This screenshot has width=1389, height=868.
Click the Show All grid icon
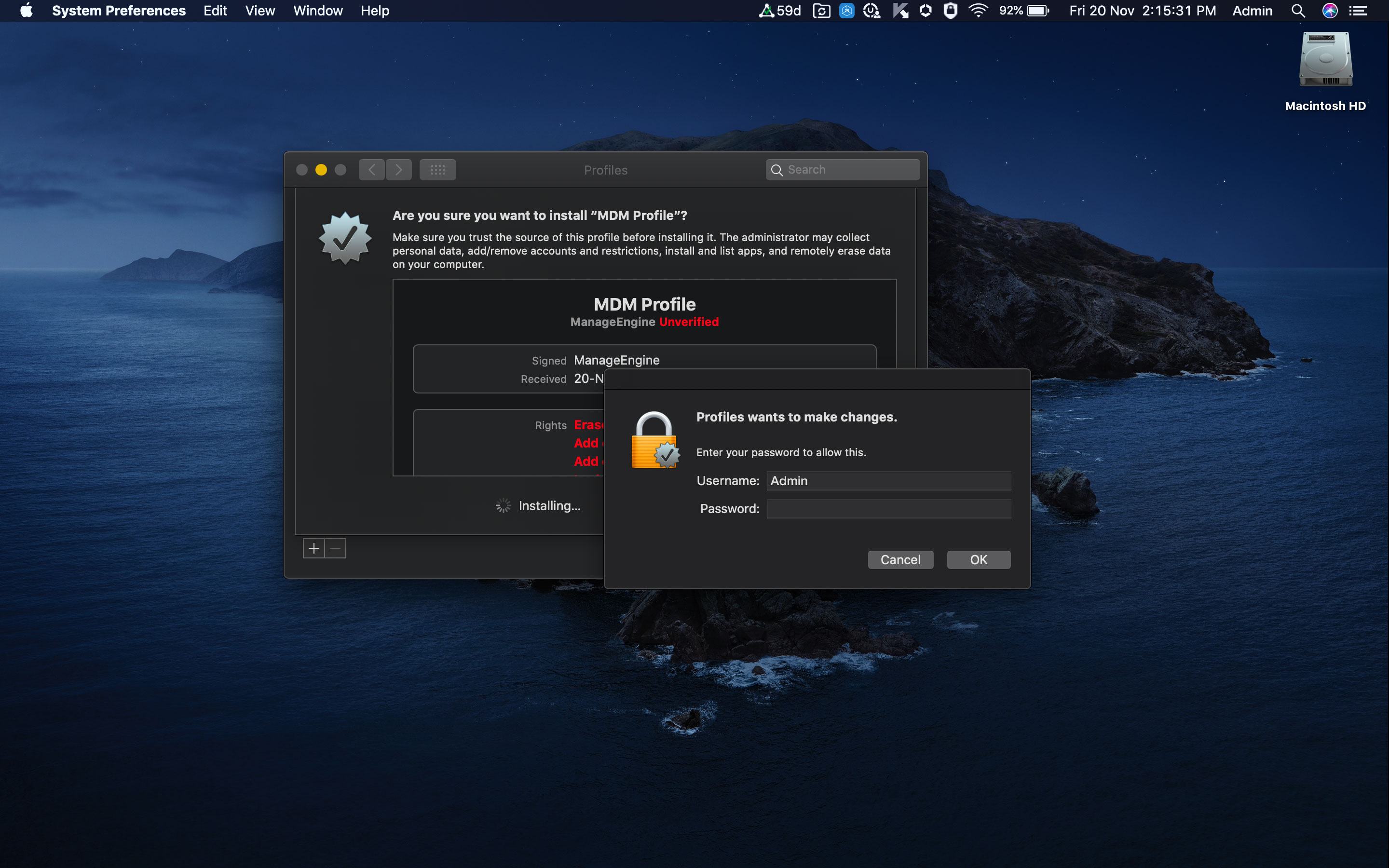click(437, 170)
